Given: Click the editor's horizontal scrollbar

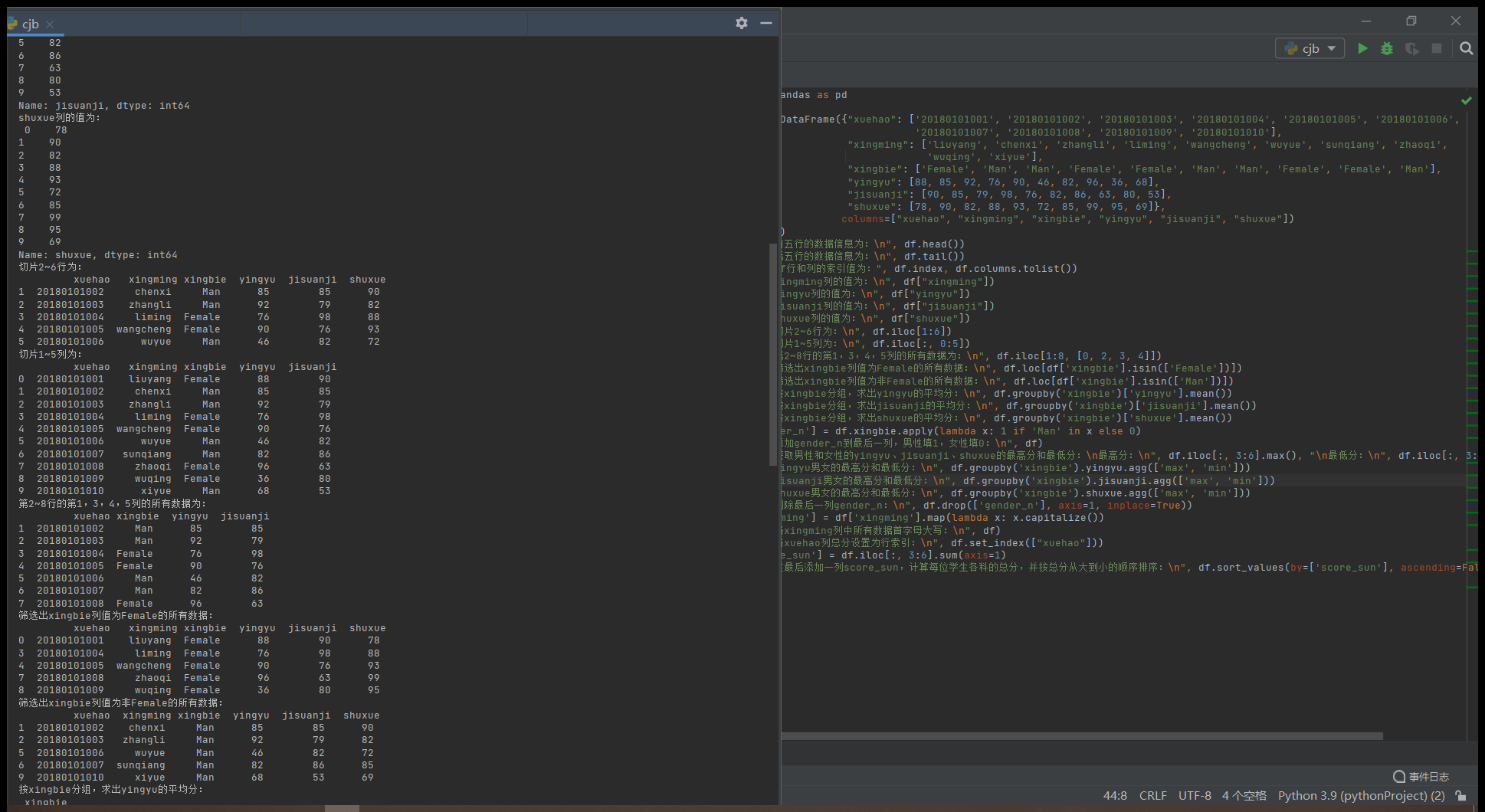Looking at the screenshot, I should (1080, 736).
